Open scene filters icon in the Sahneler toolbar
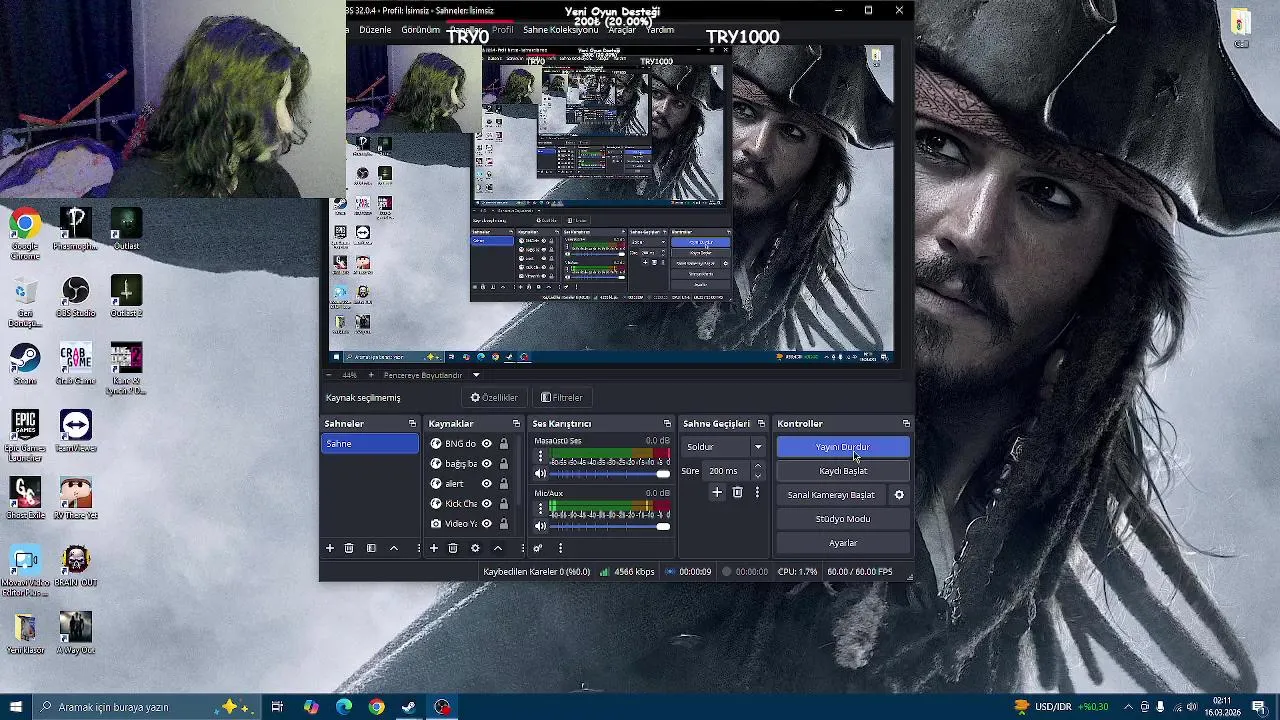 point(371,548)
